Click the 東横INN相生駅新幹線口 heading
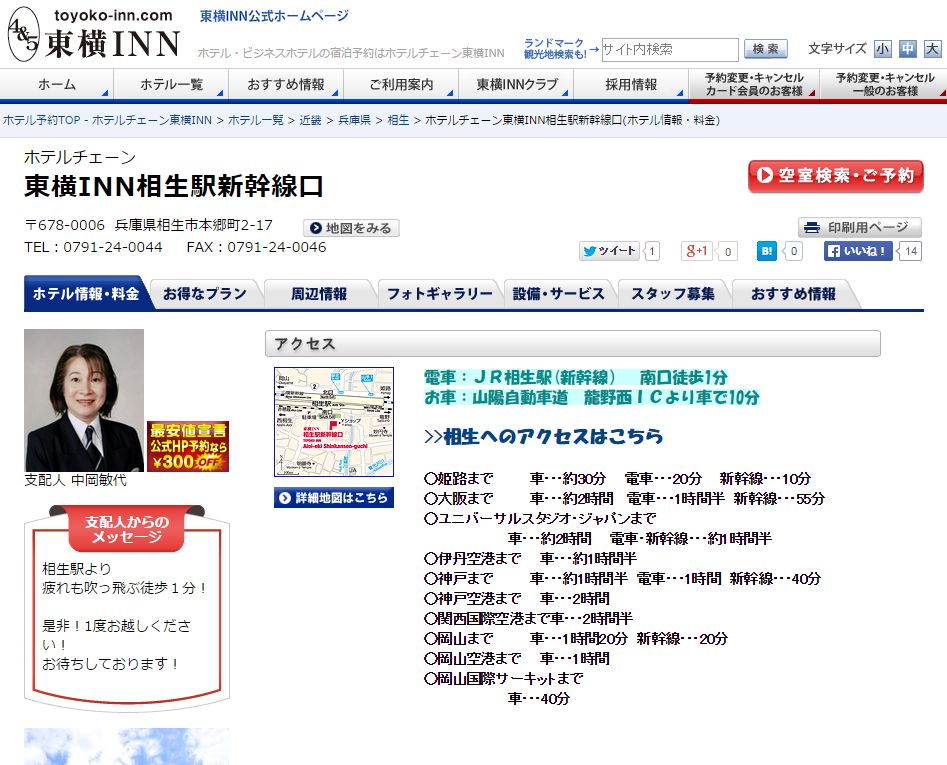The width and height of the screenshot is (947, 765). coord(174,186)
